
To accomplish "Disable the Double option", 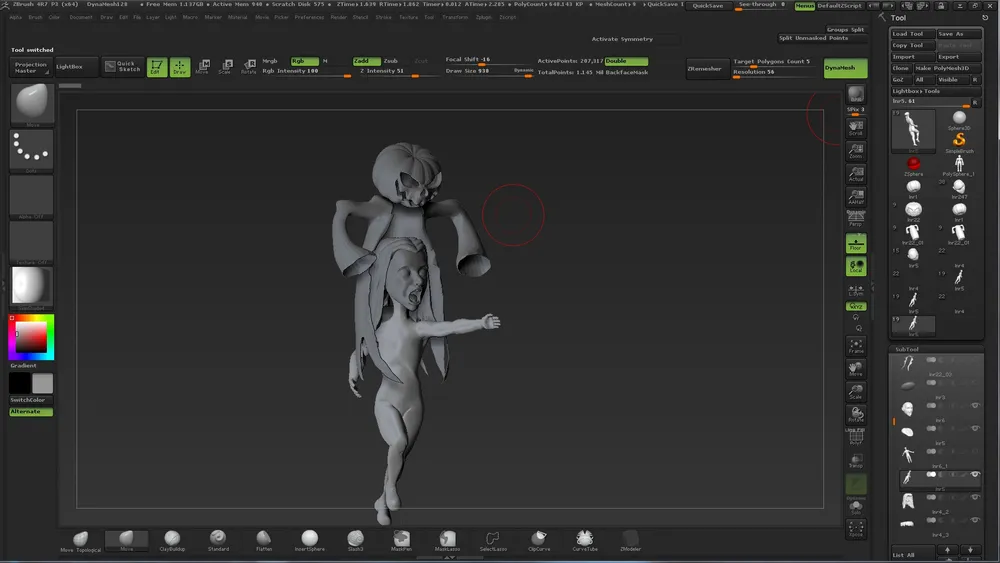I will pyautogui.click(x=626, y=61).
